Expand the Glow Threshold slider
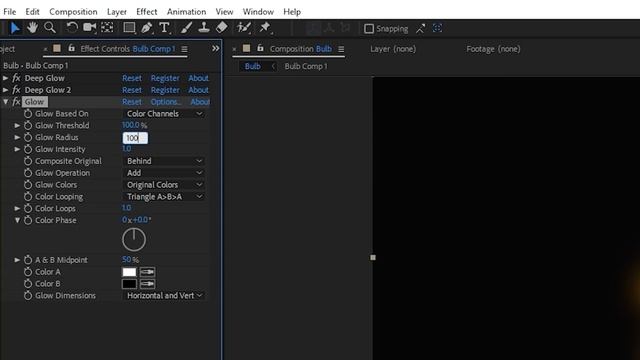 17,126
